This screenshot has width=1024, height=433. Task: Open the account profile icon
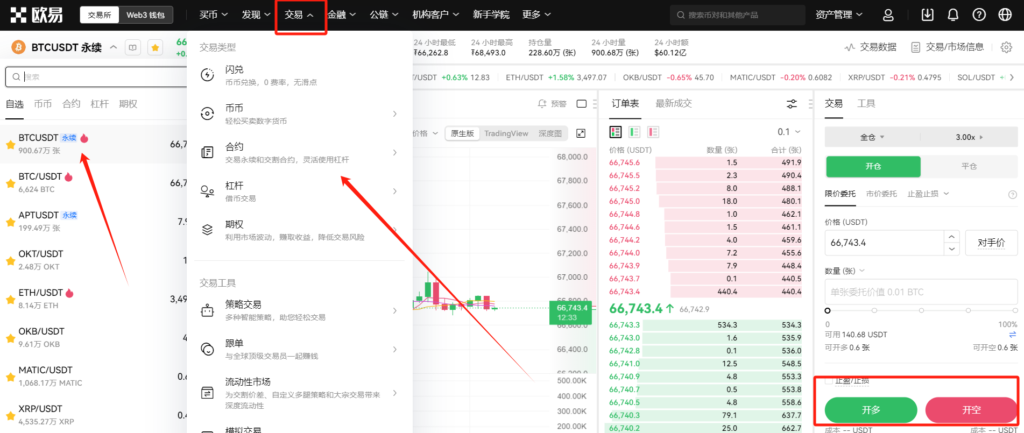888,14
